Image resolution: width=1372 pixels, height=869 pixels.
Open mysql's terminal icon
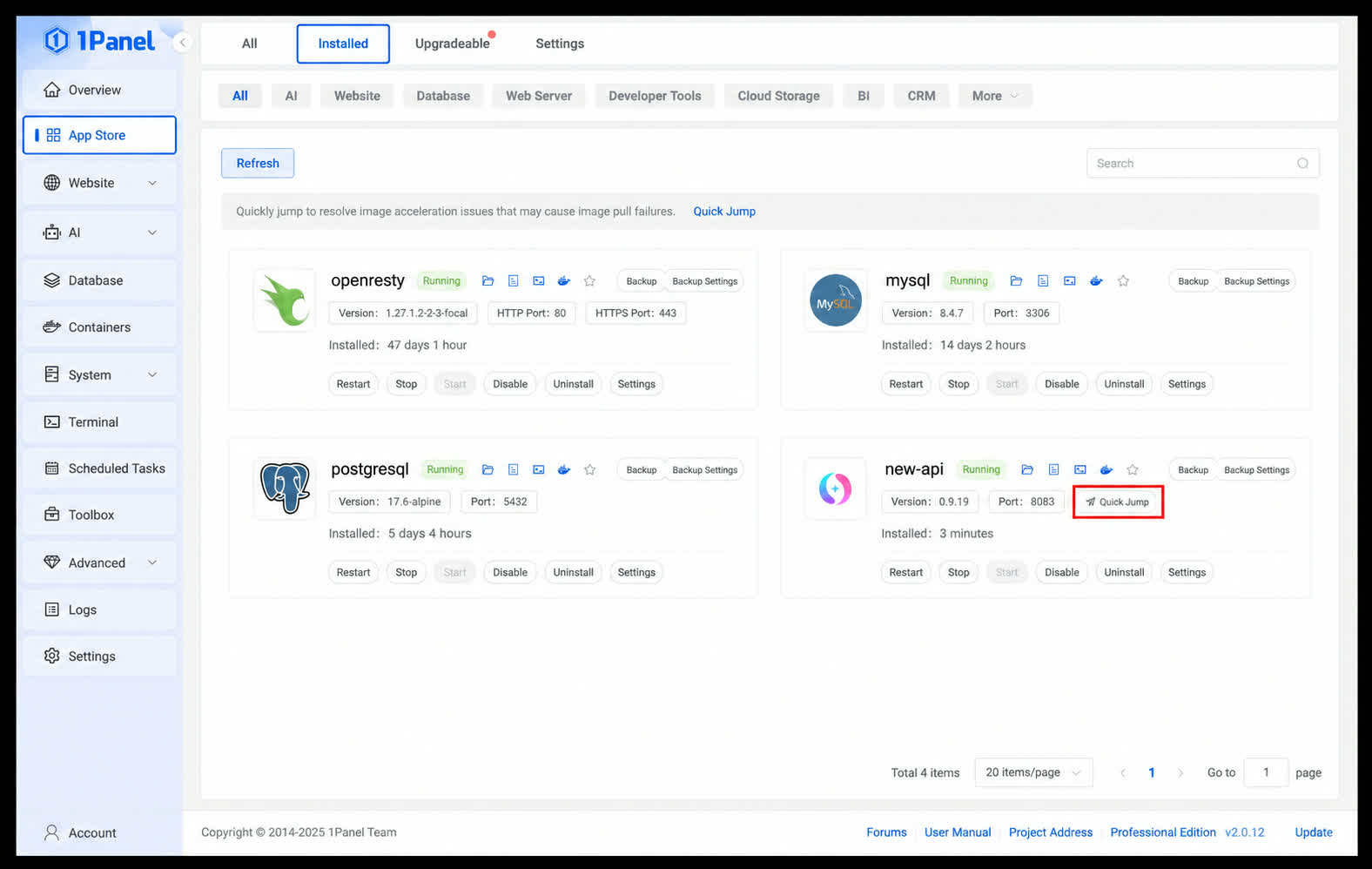click(x=1070, y=281)
